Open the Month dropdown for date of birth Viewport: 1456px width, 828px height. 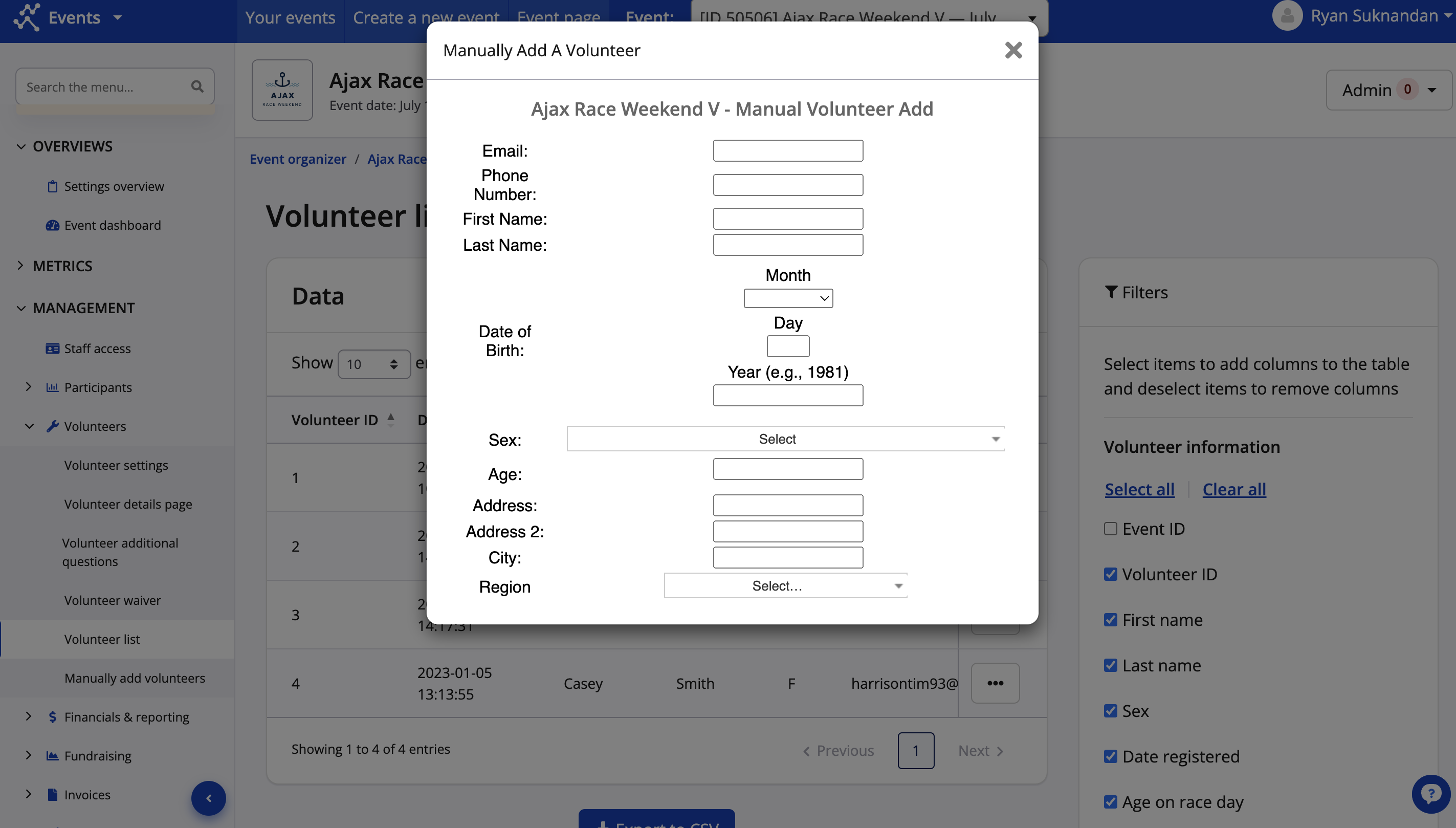click(788, 298)
